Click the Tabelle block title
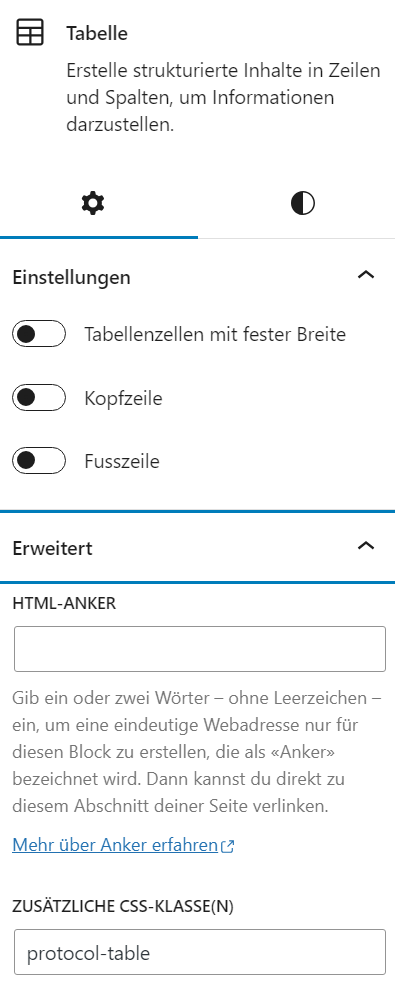Image resolution: width=395 pixels, height=985 pixels. point(97,33)
